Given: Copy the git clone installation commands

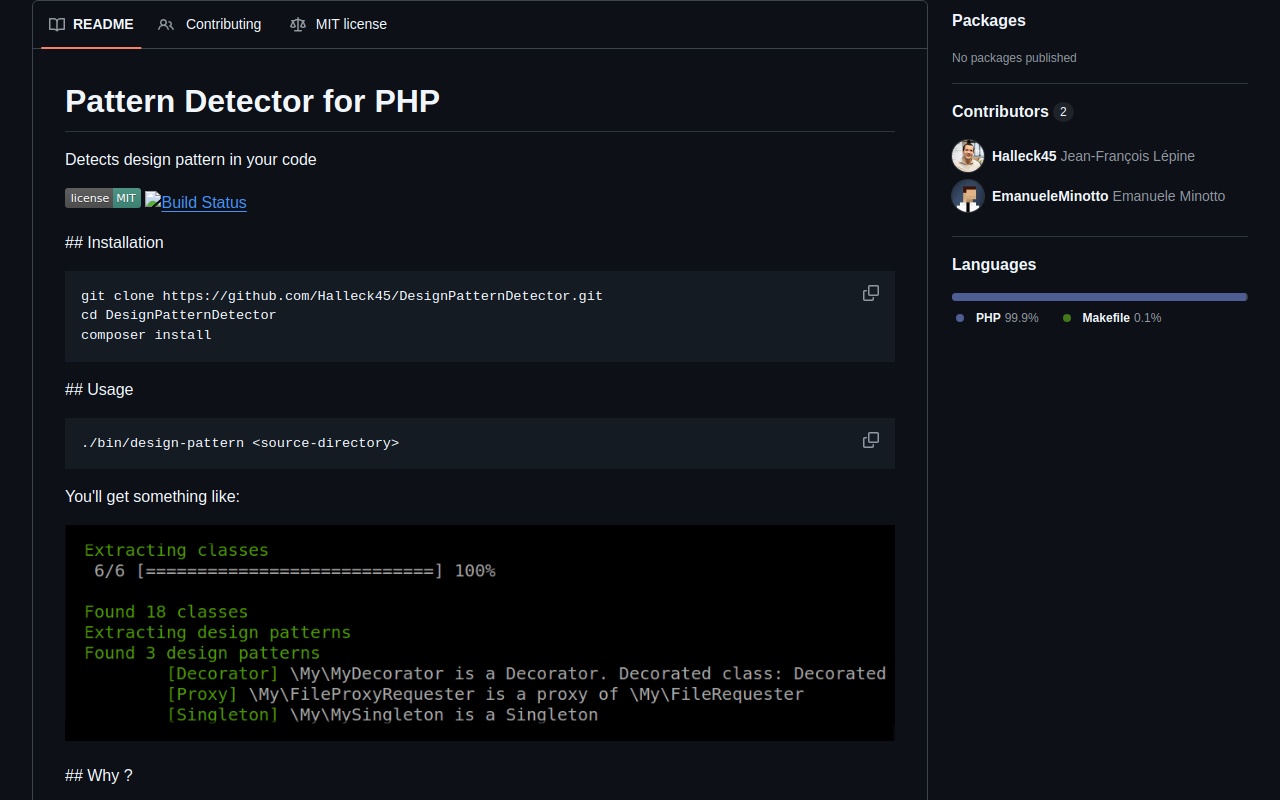Looking at the screenshot, I should tap(871, 293).
